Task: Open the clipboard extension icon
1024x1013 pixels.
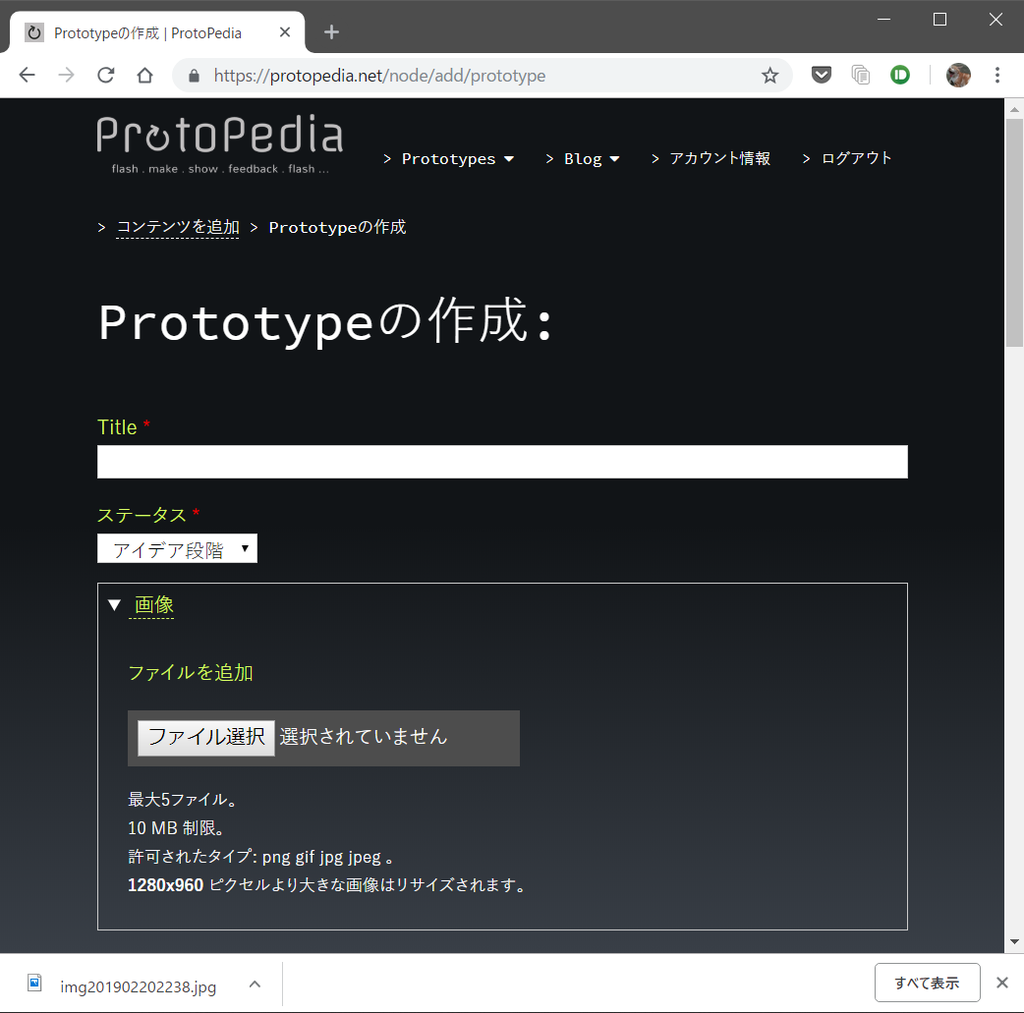Action: coord(860,75)
